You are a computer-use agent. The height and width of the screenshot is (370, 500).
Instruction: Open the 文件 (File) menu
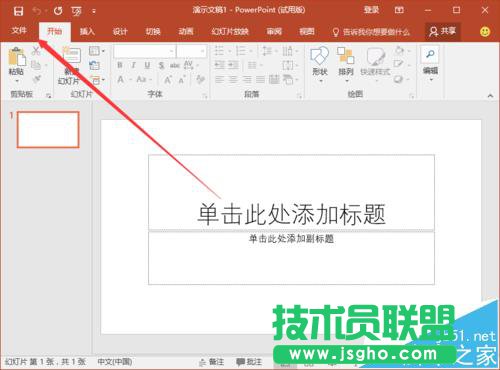[19, 31]
